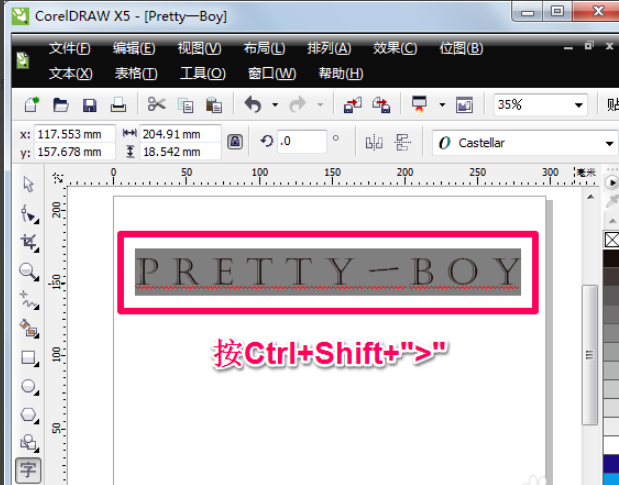Click the vertical scrollbar thumb
Viewport: 619px width, 485px height.
[590, 355]
